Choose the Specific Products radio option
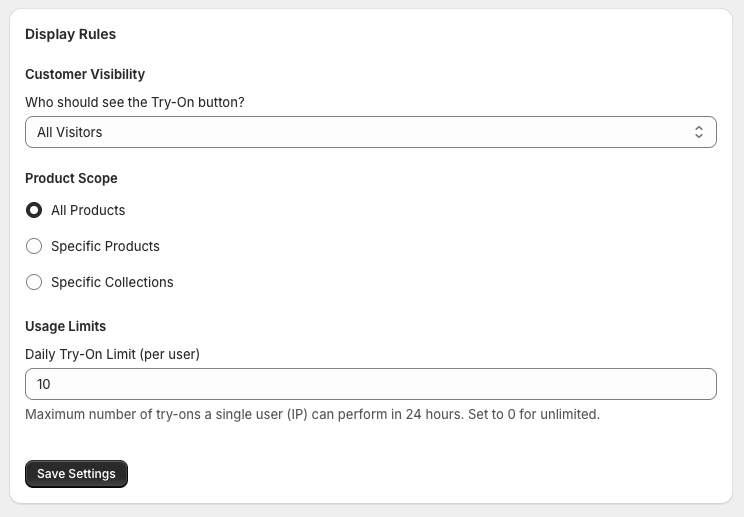The image size is (744, 517). coord(34,246)
